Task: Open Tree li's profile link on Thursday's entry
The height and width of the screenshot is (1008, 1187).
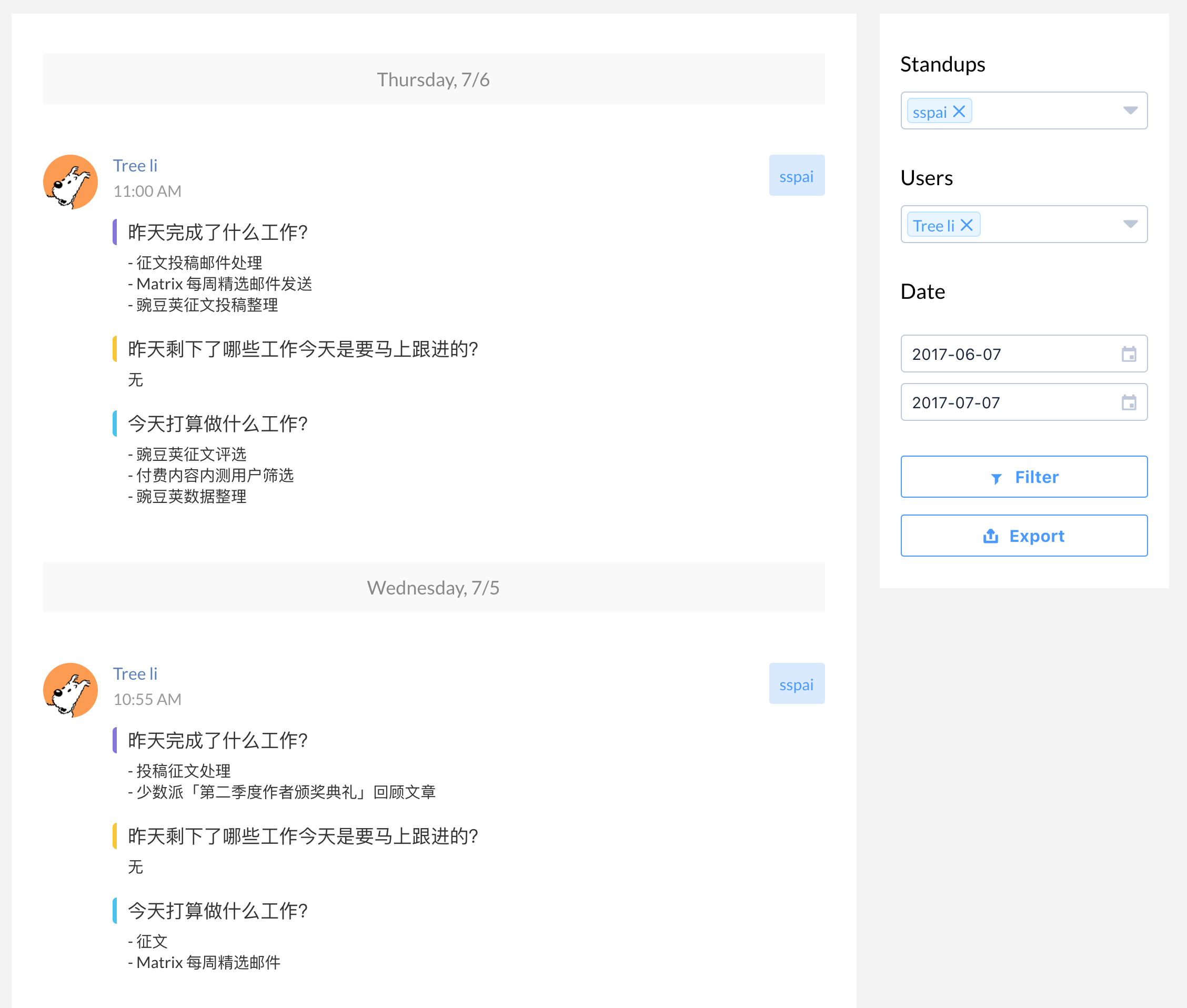Action: point(135,166)
